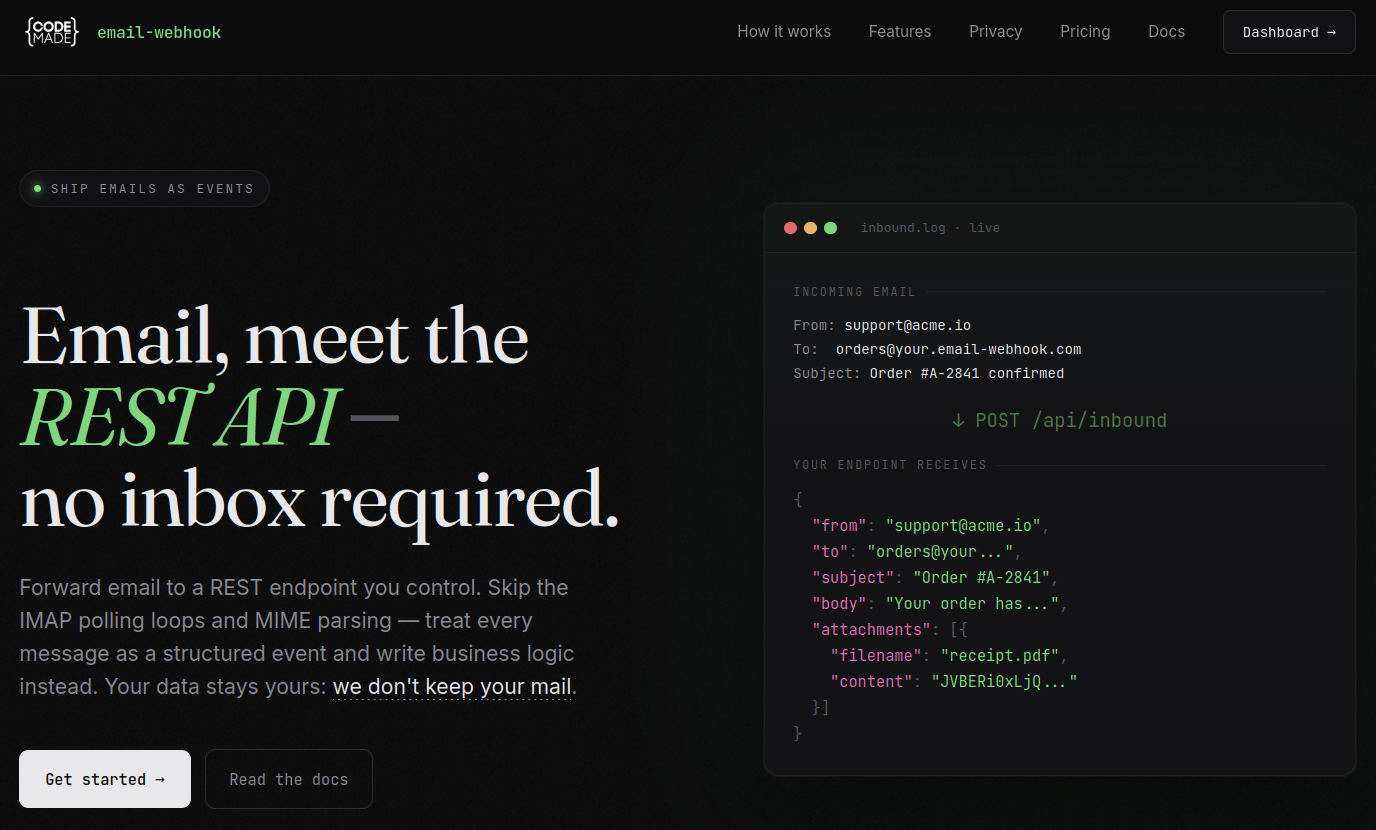Viewport: 1376px width, 830px height.
Task: Click the JSON "body" value "Your order has..."
Action: click(x=972, y=603)
